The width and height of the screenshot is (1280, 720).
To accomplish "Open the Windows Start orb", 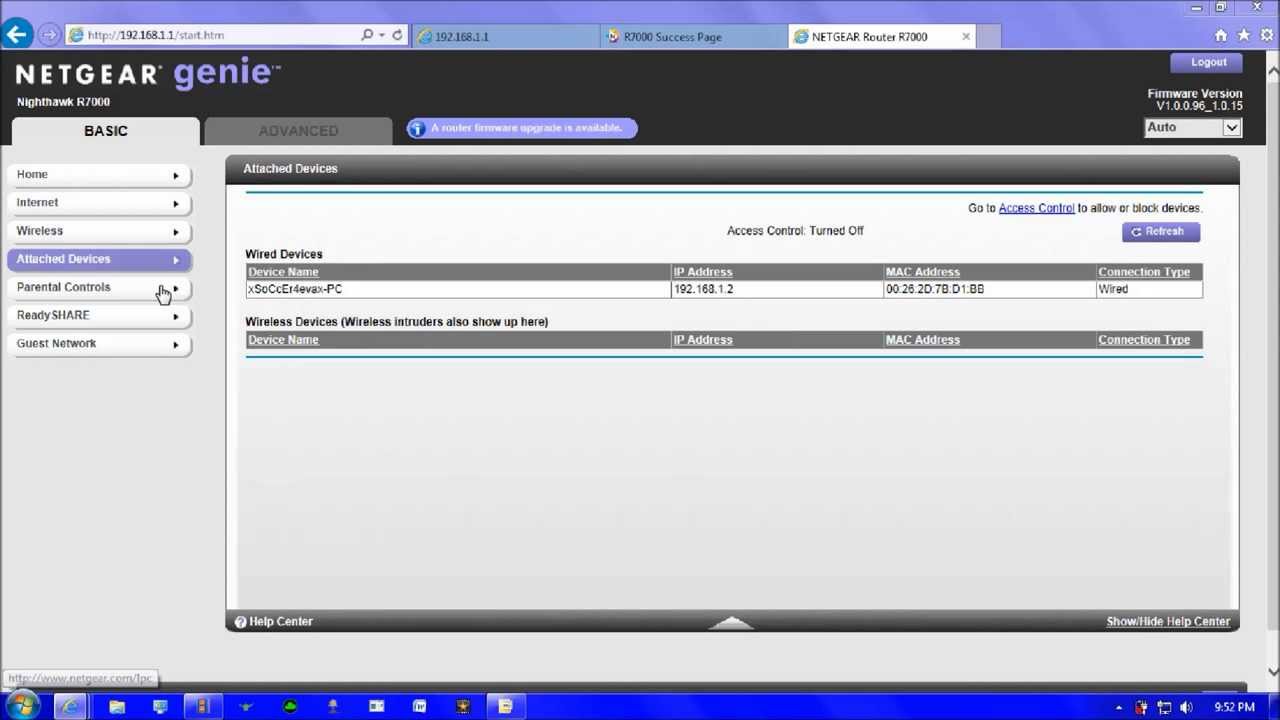I will pos(21,706).
